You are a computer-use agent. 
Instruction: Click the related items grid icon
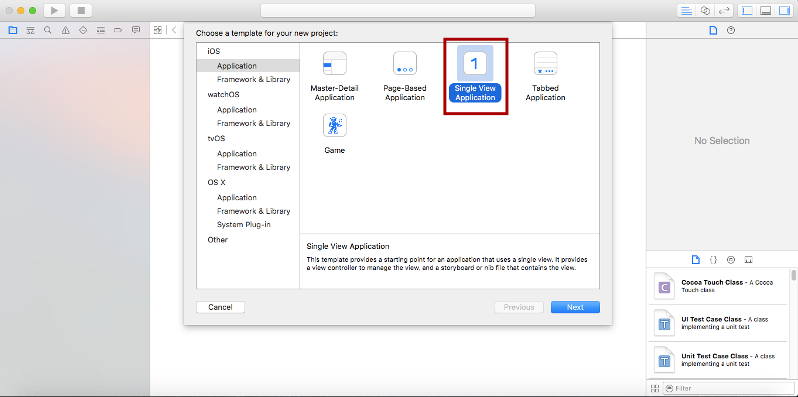(158, 30)
